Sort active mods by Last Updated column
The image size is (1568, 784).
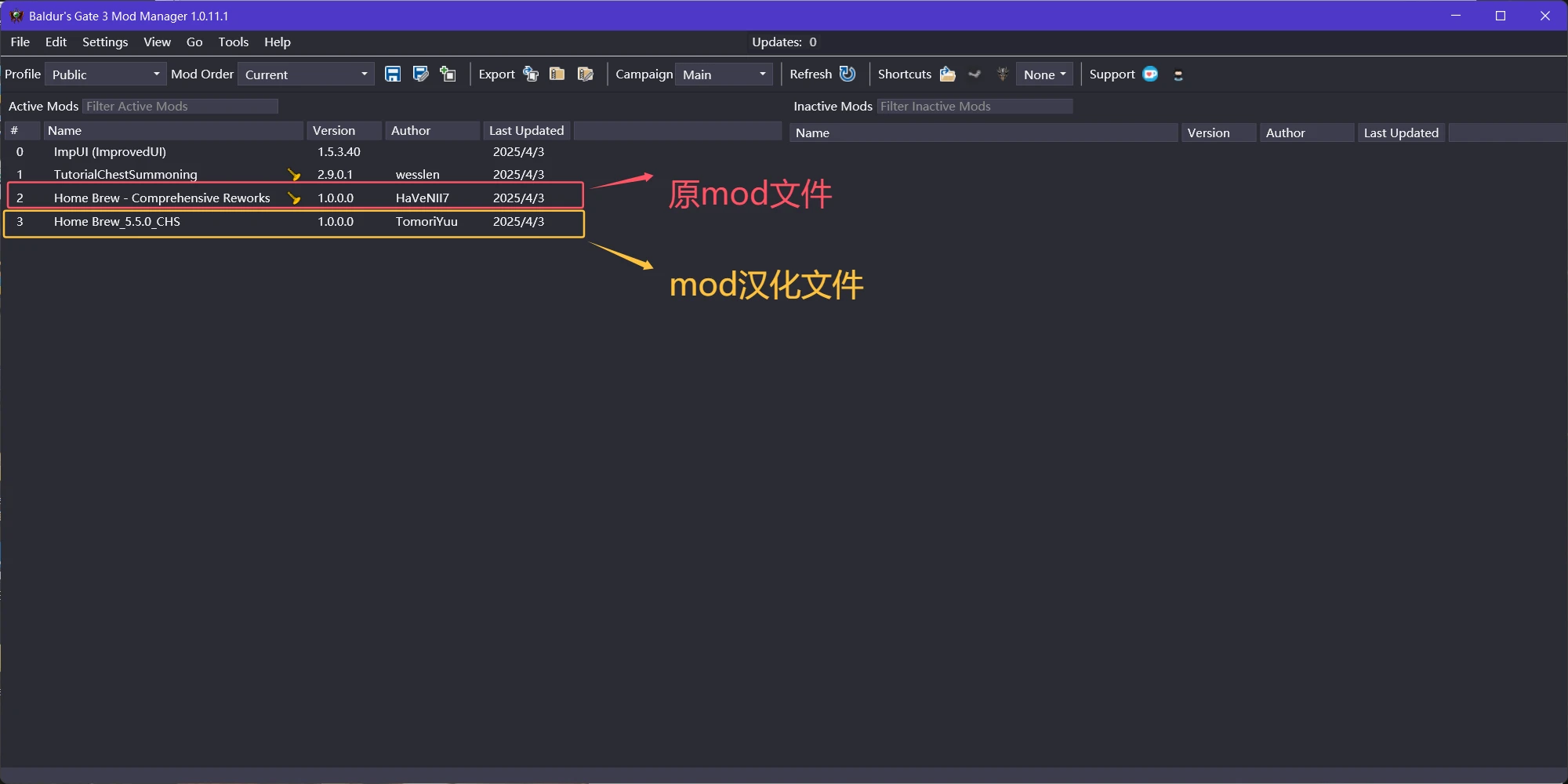click(527, 131)
